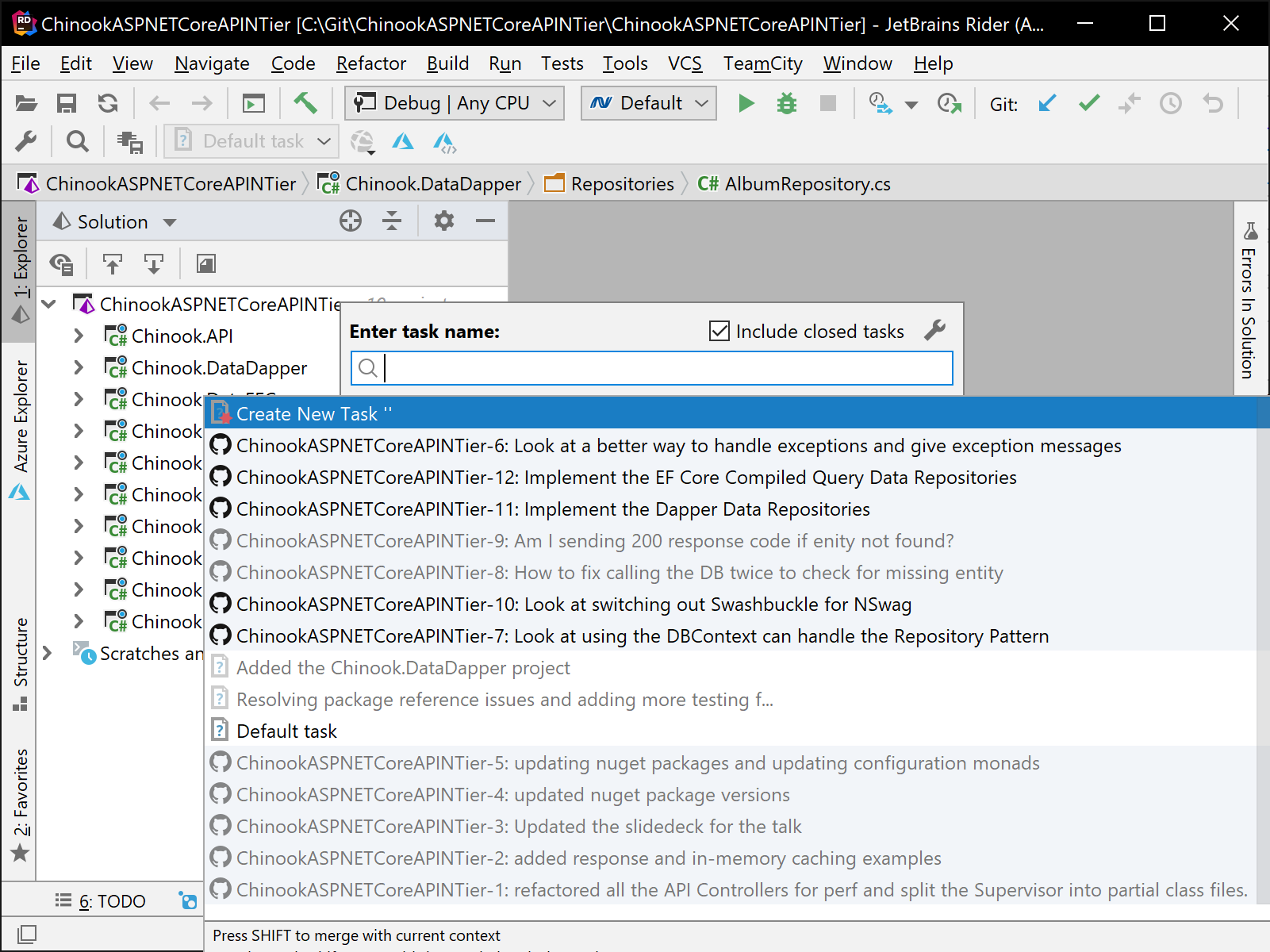The width and height of the screenshot is (1270, 952).
Task: Click the Synchronize refresh icon
Action: tap(108, 103)
